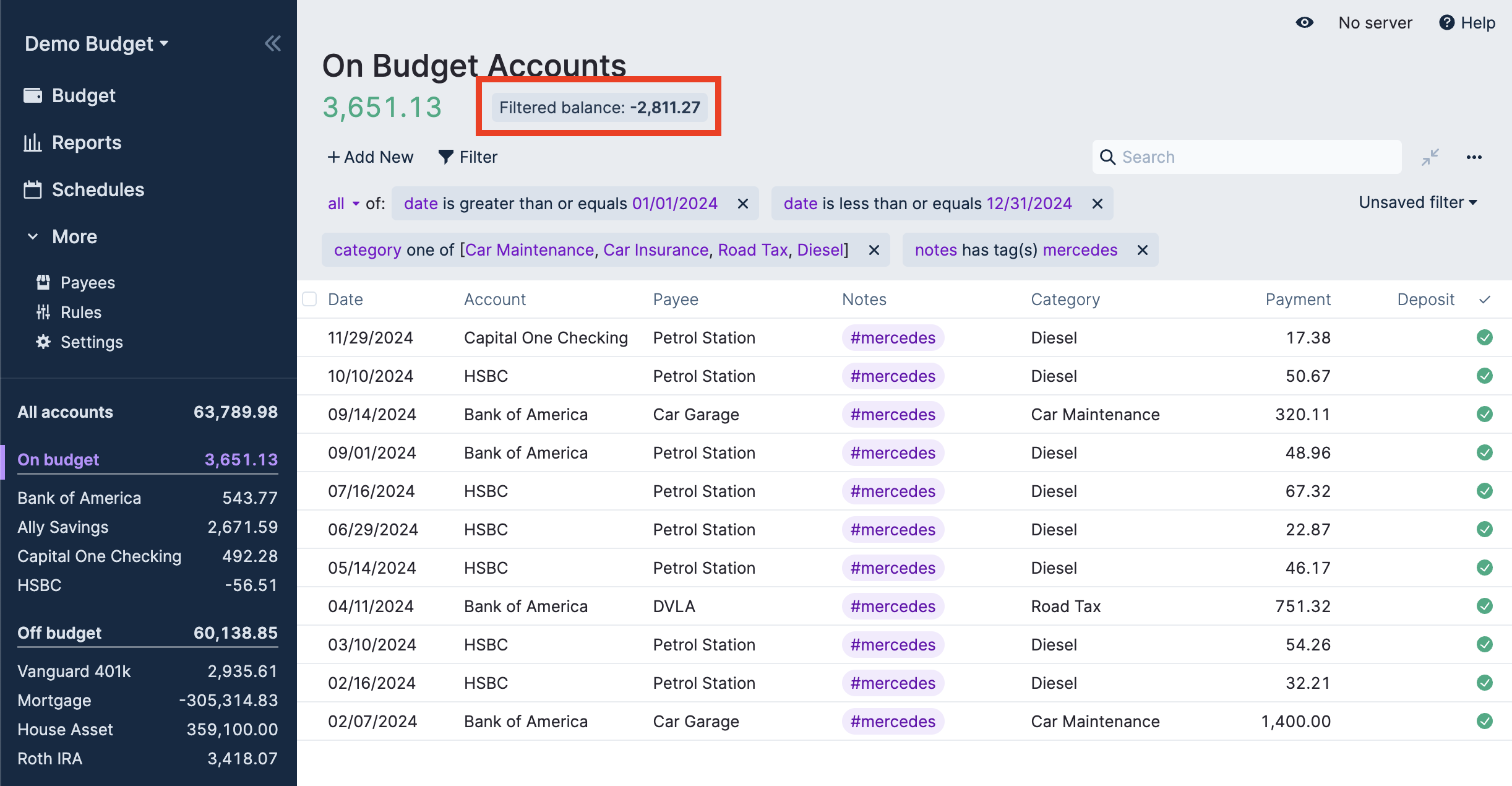Open the Demo Budget dropdown
This screenshot has height=786, width=1512.
pyautogui.click(x=97, y=44)
